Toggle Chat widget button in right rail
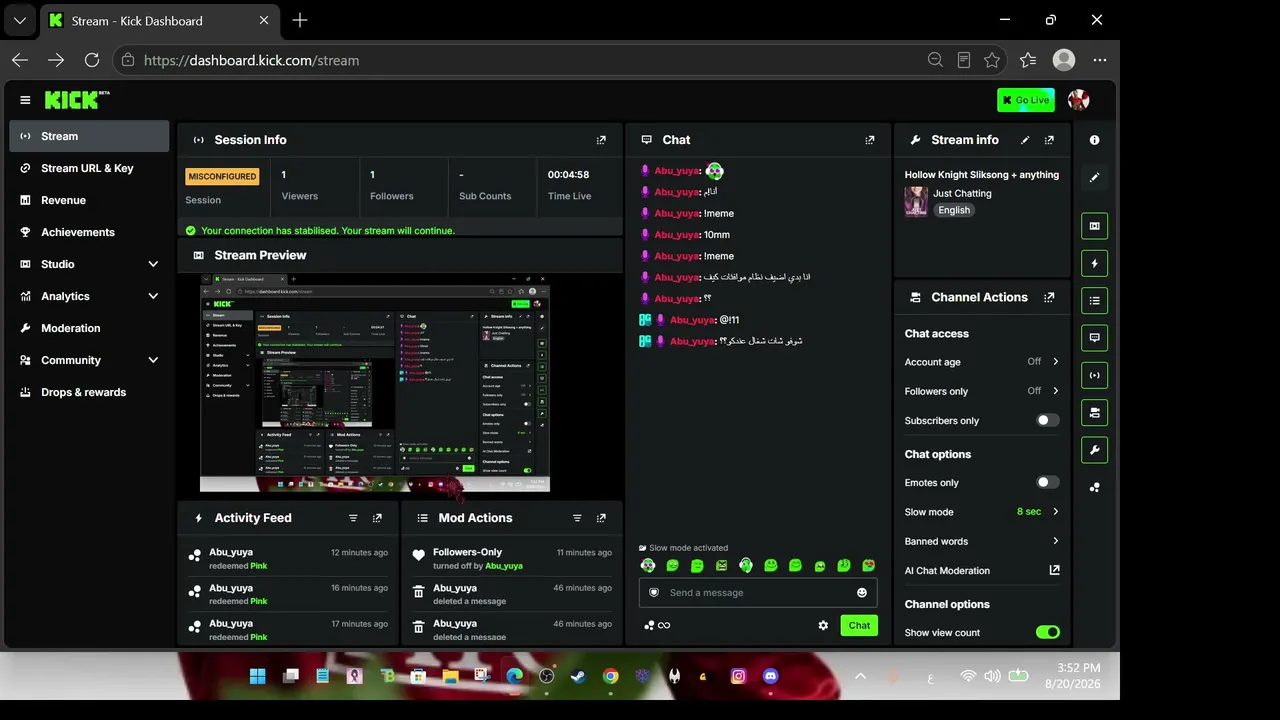Viewport: 1280px width, 720px height. tap(1095, 338)
